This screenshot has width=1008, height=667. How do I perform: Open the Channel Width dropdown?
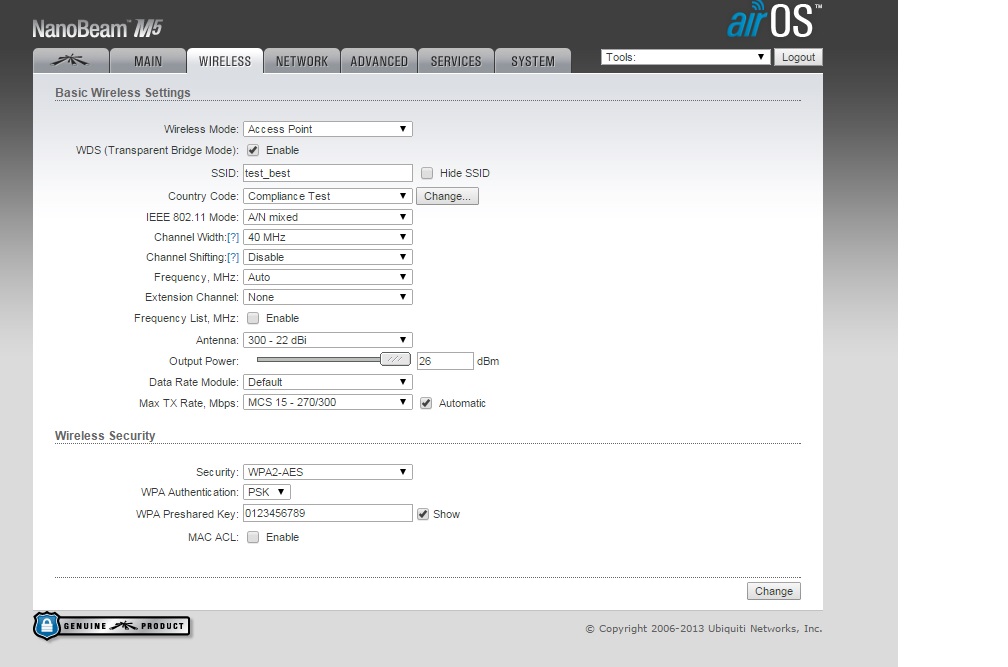click(x=328, y=237)
